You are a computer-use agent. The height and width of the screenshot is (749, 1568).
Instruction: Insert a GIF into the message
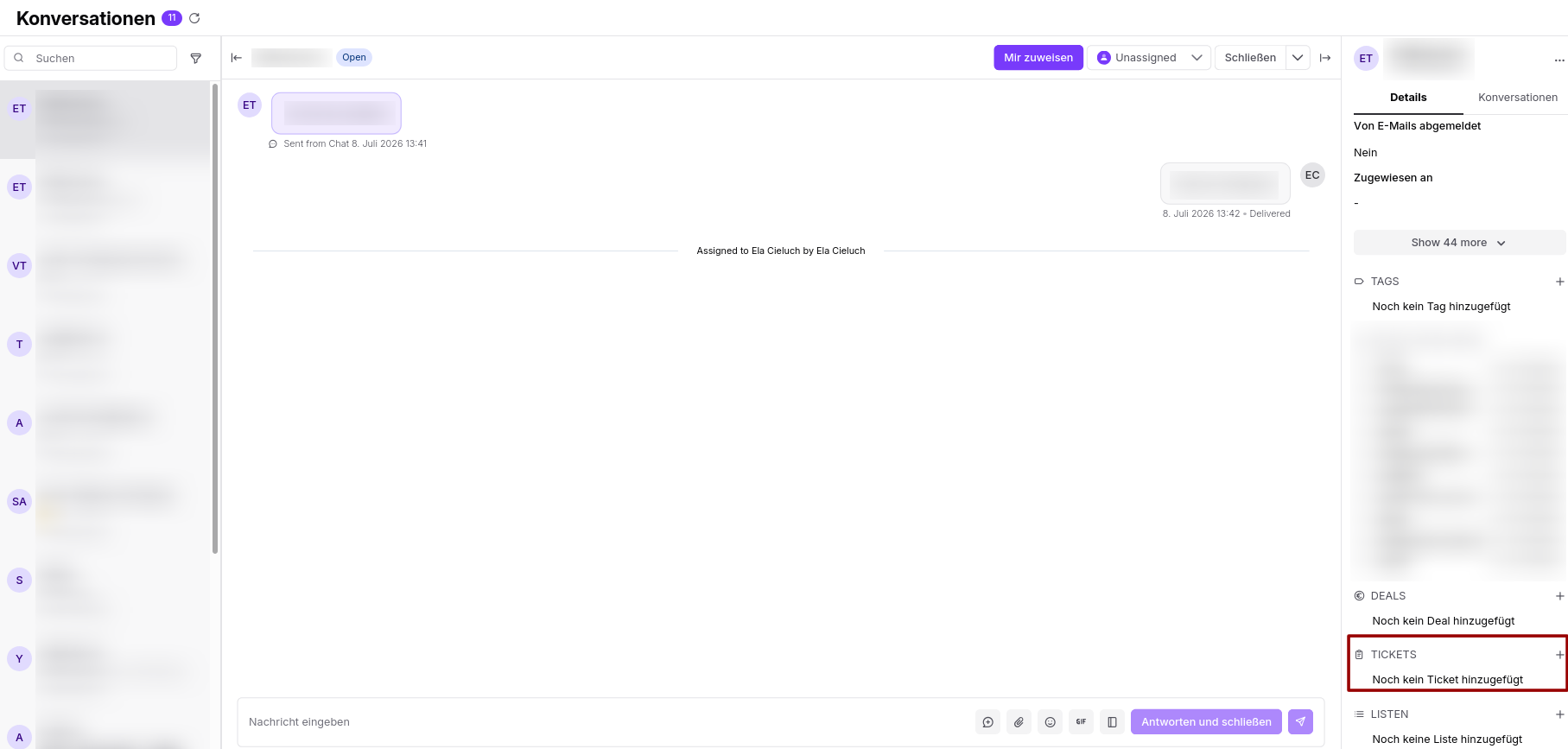1081,722
